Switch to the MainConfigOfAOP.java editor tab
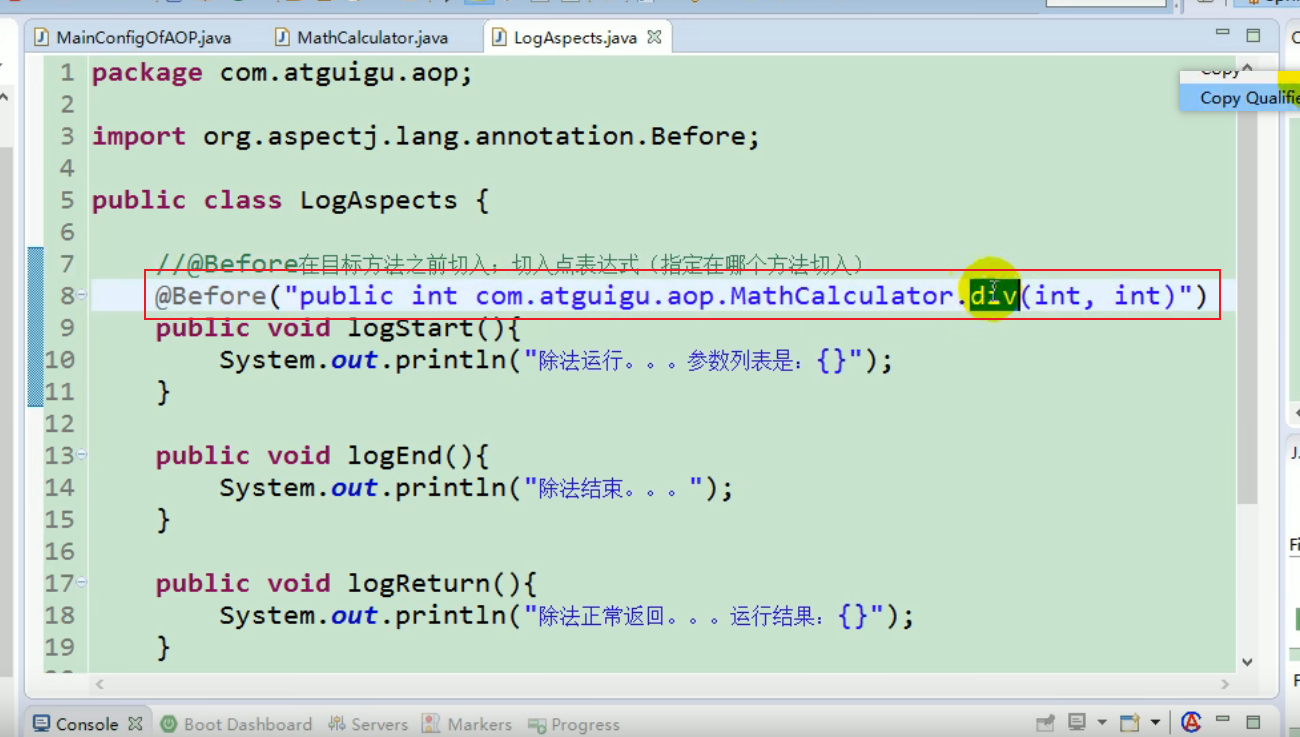The image size is (1300, 737). pyautogui.click(x=133, y=38)
